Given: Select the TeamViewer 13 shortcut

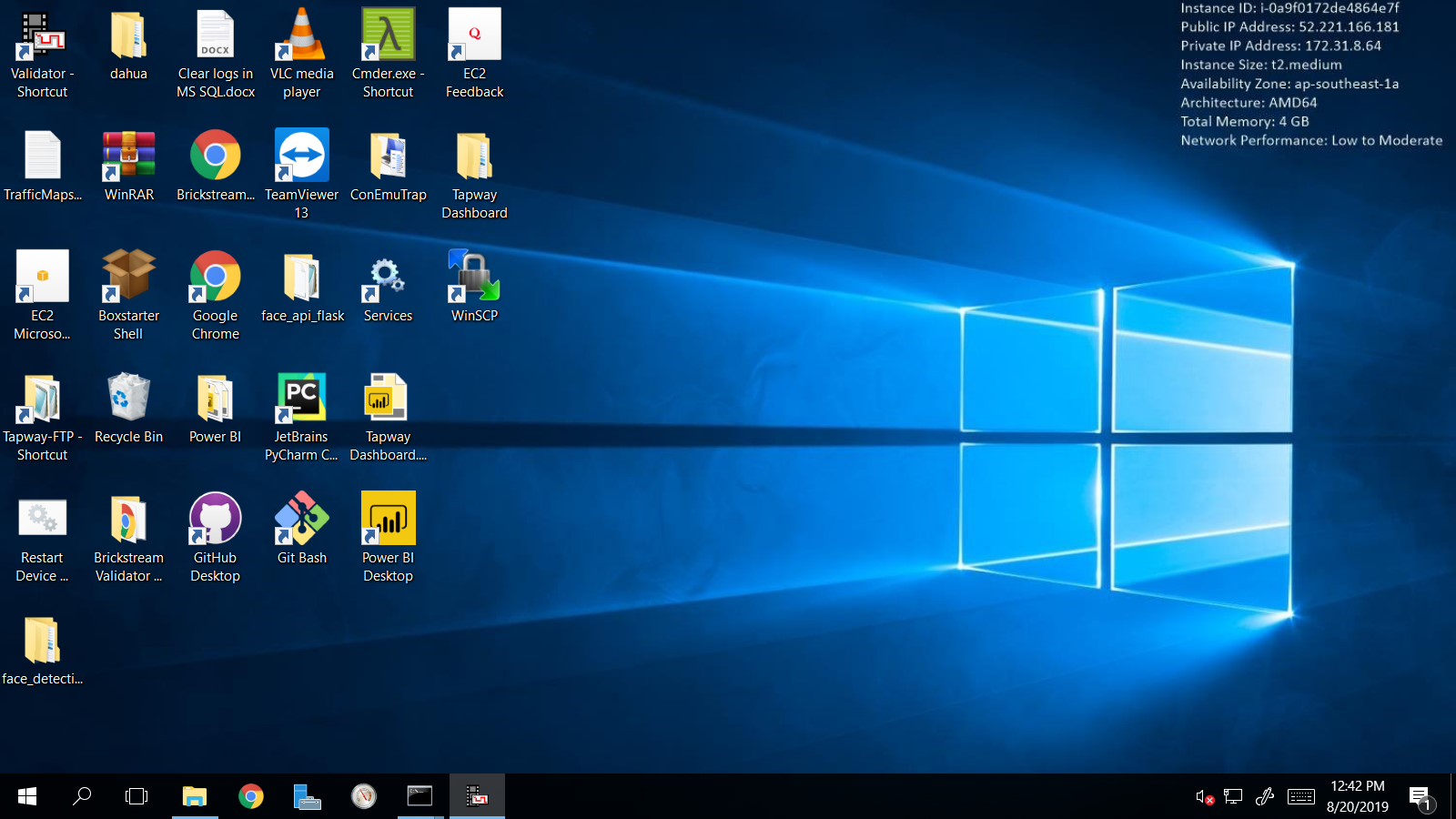Looking at the screenshot, I should point(302,176).
